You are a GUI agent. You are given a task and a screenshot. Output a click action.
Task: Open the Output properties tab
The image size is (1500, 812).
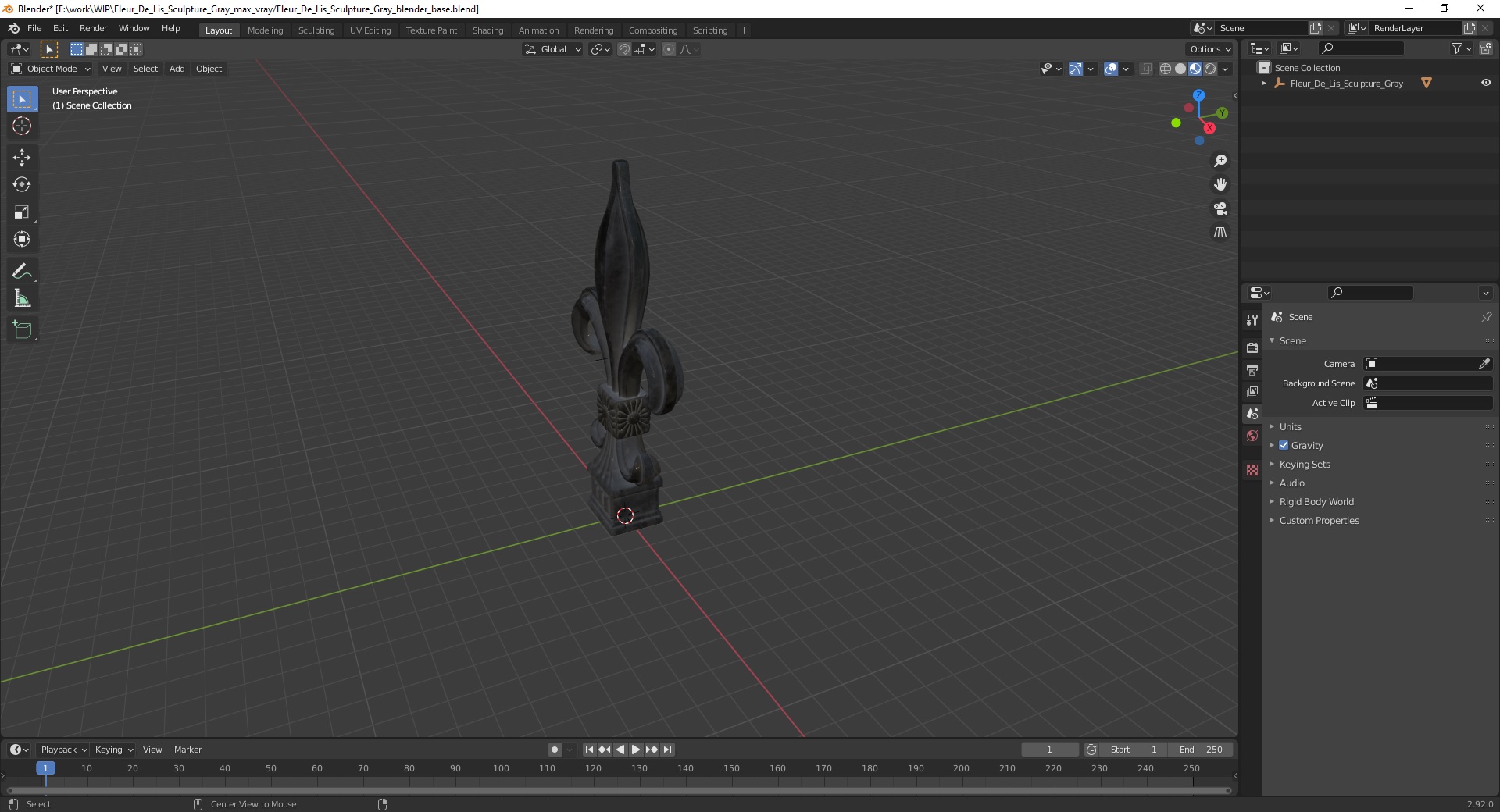tap(1252, 370)
